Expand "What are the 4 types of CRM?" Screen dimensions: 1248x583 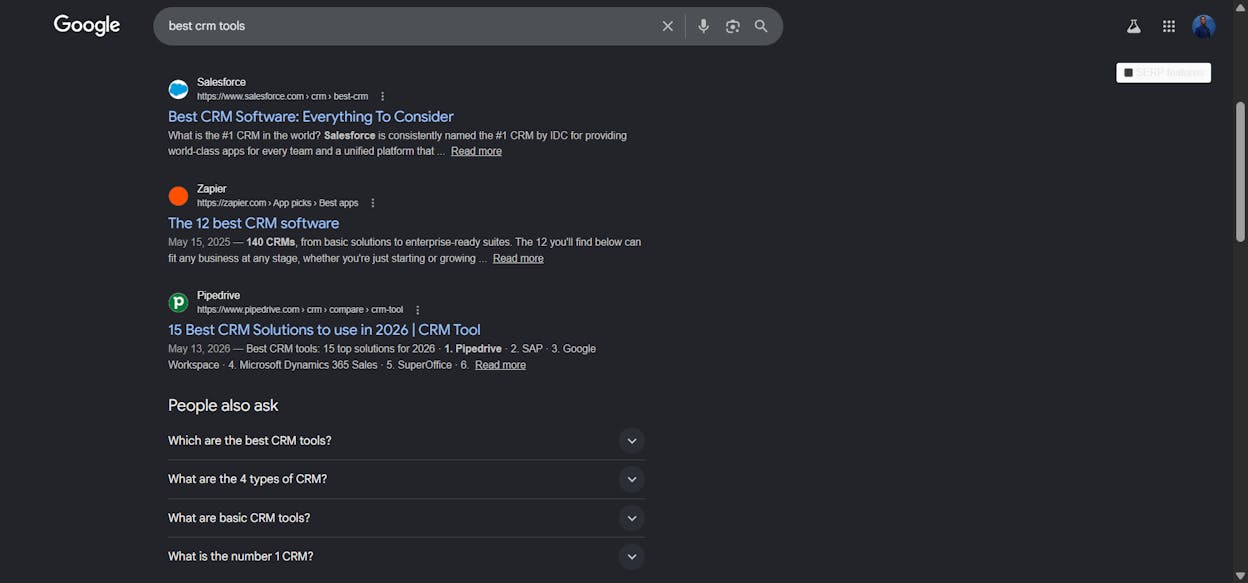point(406,479)
